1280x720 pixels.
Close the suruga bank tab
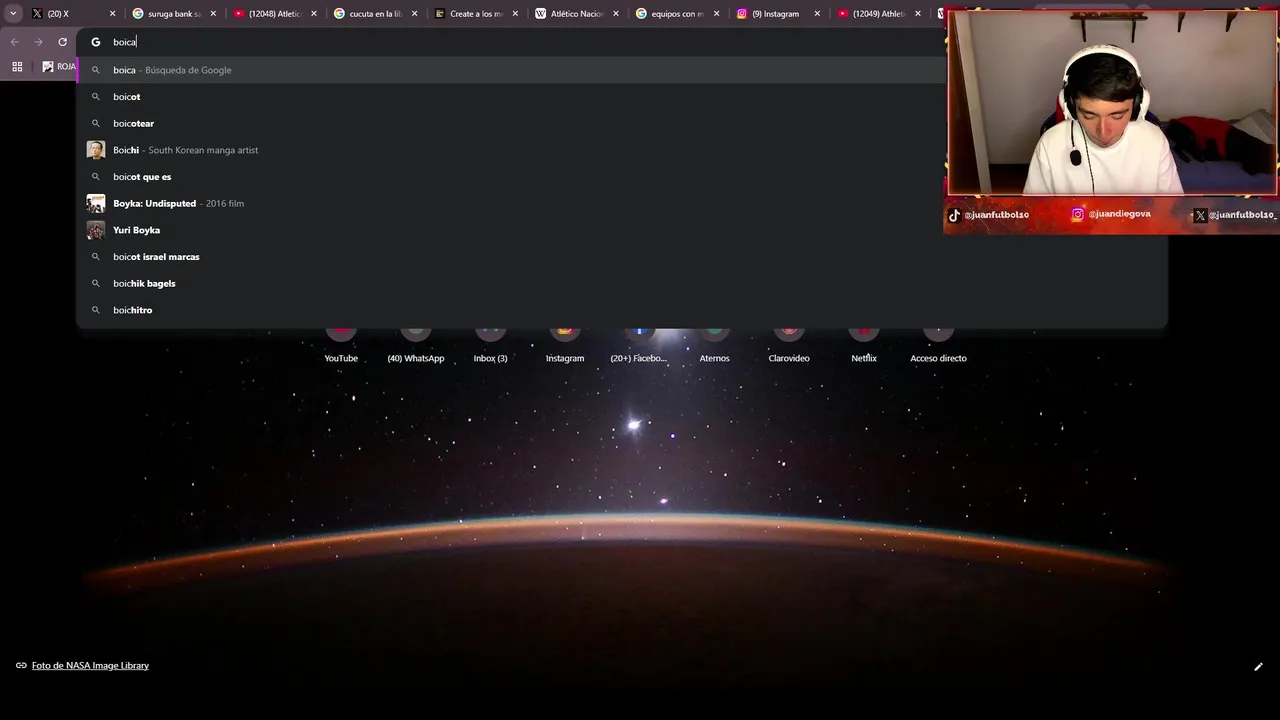[213, 14]
